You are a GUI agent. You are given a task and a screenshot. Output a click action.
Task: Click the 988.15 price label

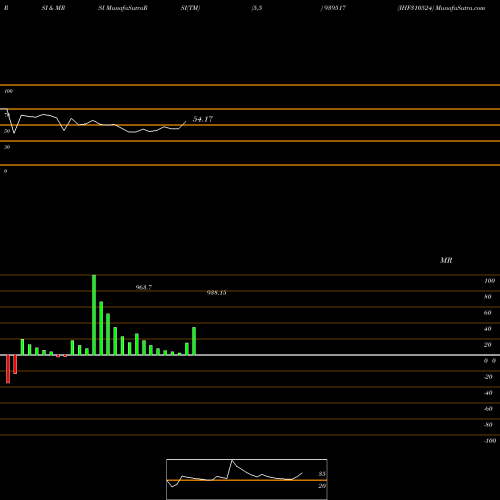216,293
